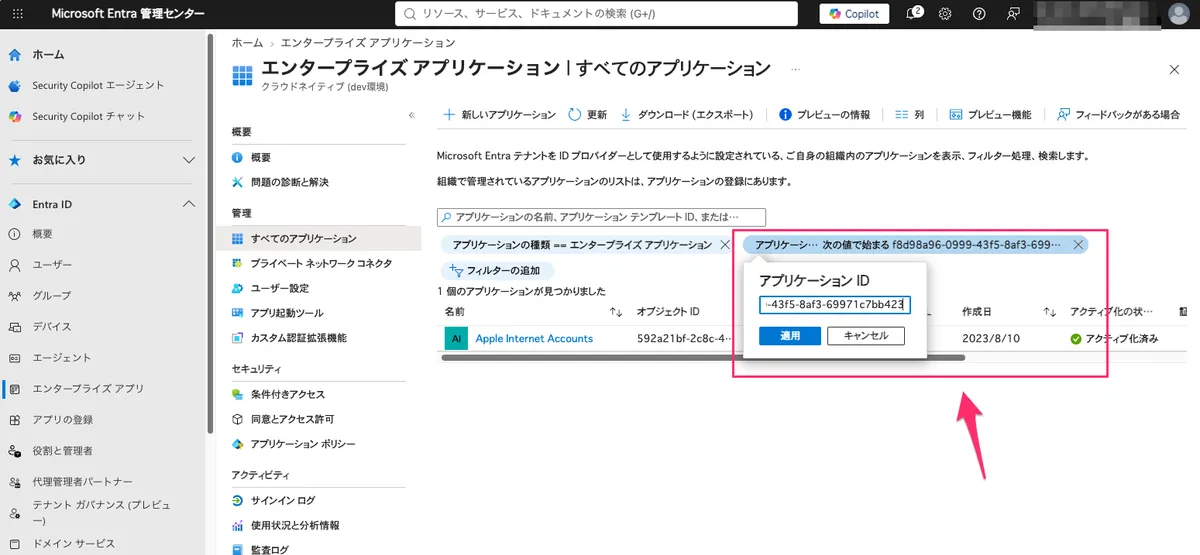This screenshot has width=1200, height=555.
Task: Click the application name search field
Action: (601, 216)
